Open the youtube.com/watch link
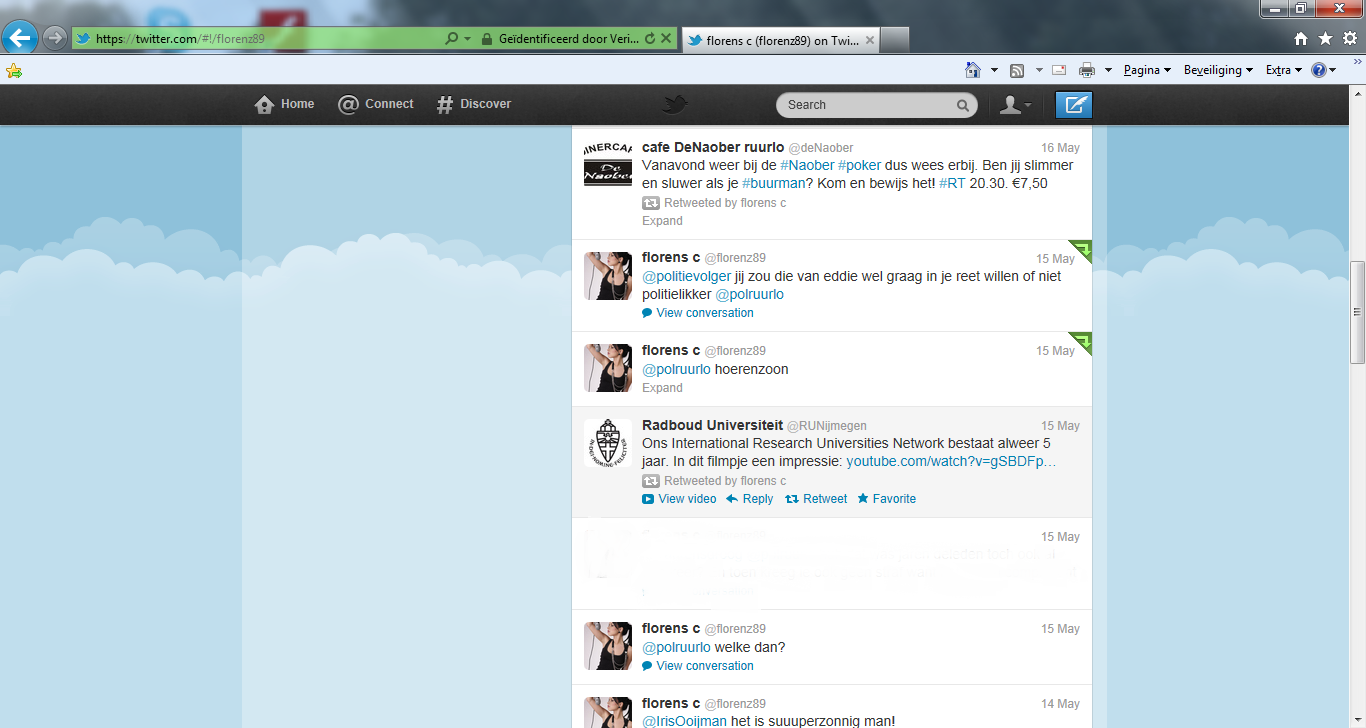This screenshot has width=1366, height=728. point(951,461)
